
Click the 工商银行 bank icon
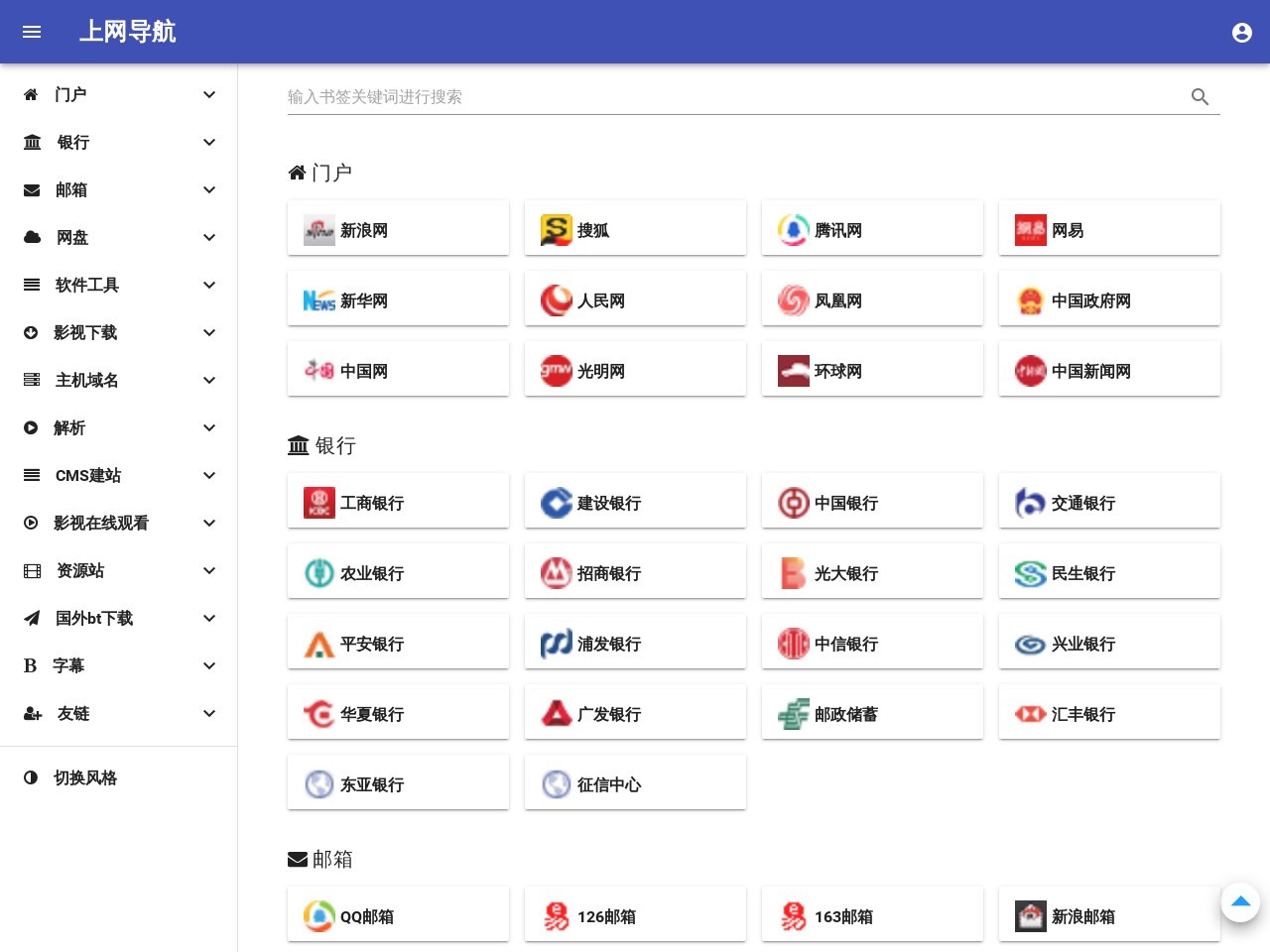(x=318, y=503)
